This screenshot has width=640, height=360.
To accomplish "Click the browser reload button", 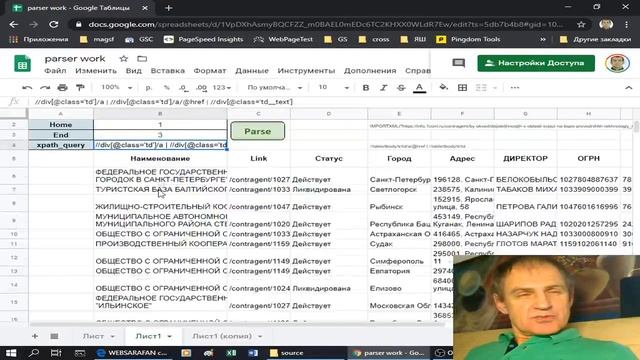I will (x=53, y=24).
